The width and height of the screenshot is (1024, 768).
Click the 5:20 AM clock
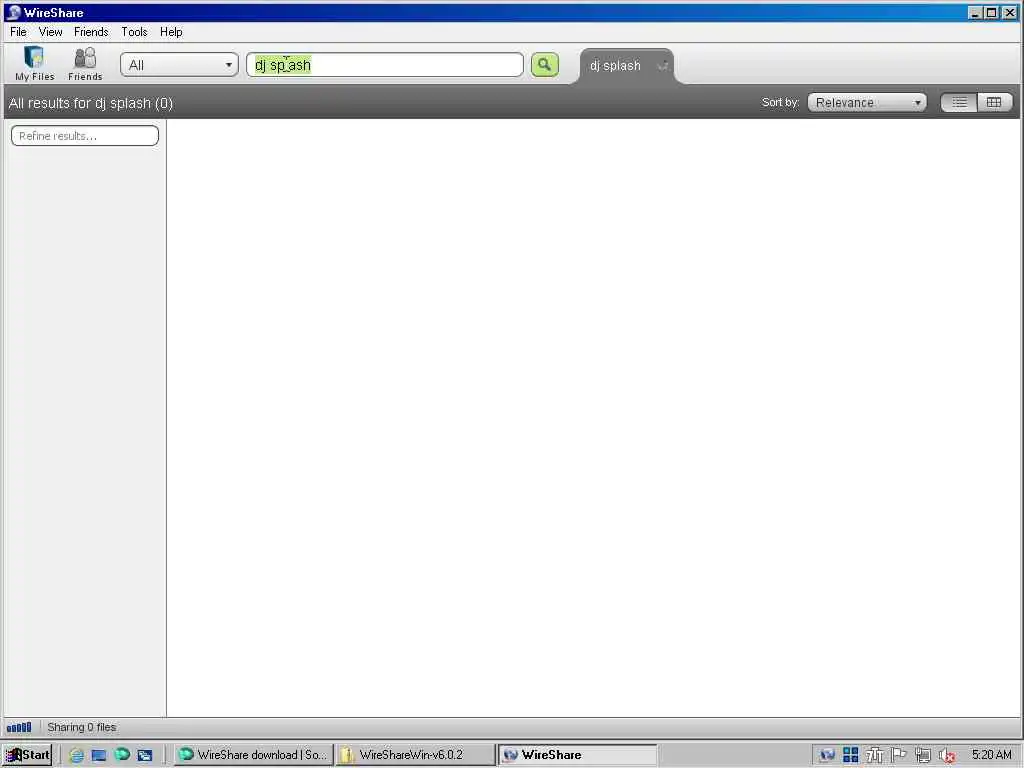[991, 755]
